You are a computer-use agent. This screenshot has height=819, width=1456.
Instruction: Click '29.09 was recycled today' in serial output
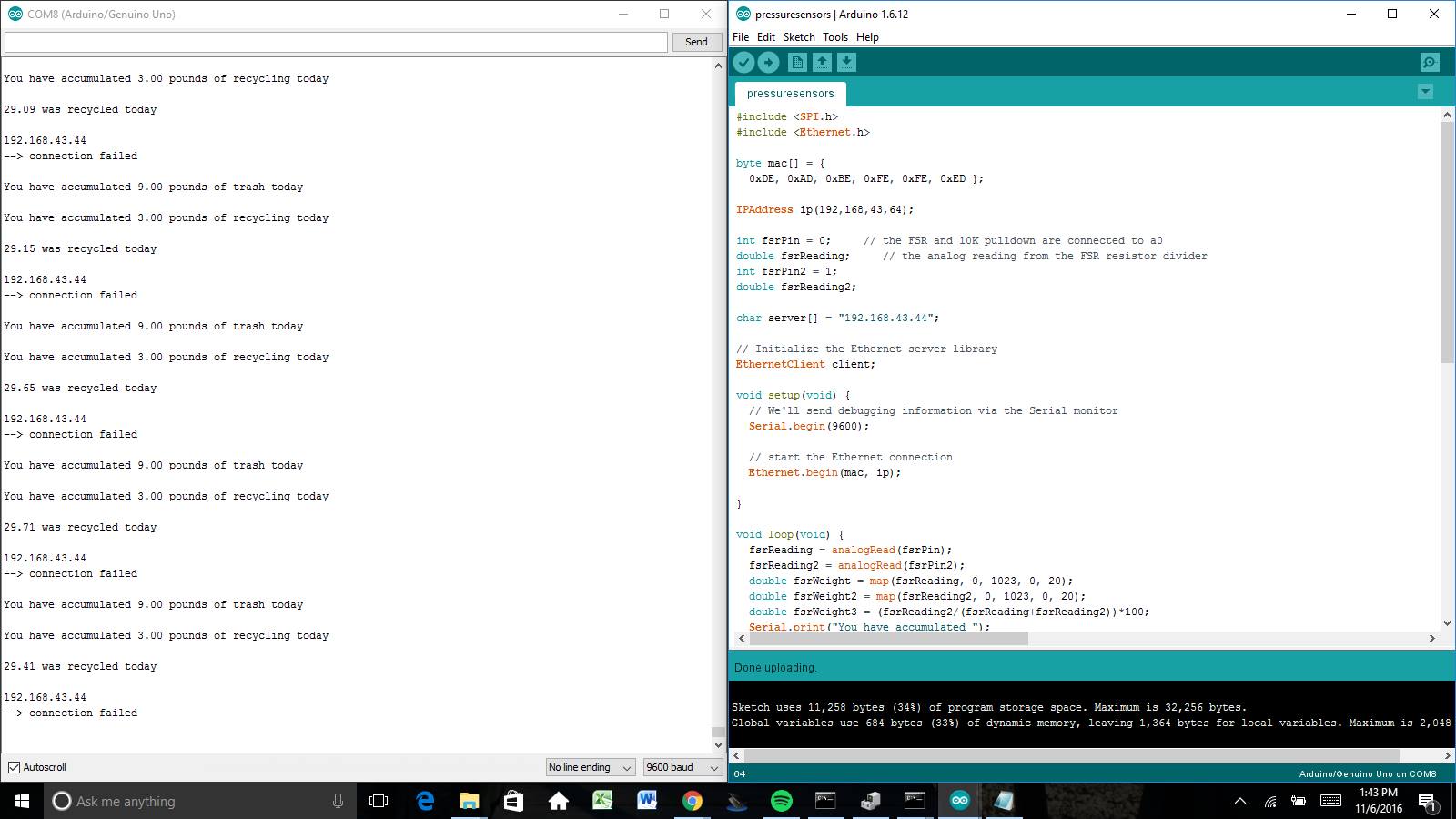[x=80, y=109]
